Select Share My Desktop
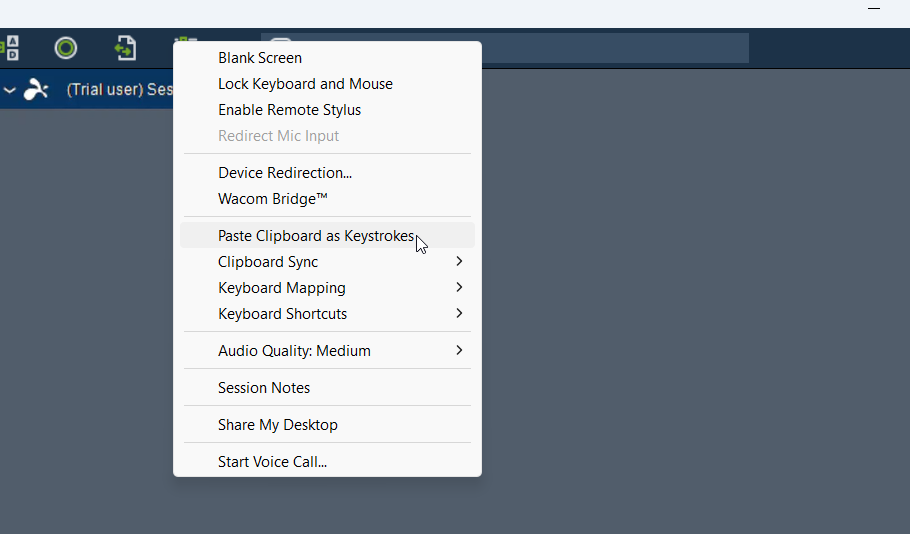The image size is (910, 534). (x=327, y=425)
